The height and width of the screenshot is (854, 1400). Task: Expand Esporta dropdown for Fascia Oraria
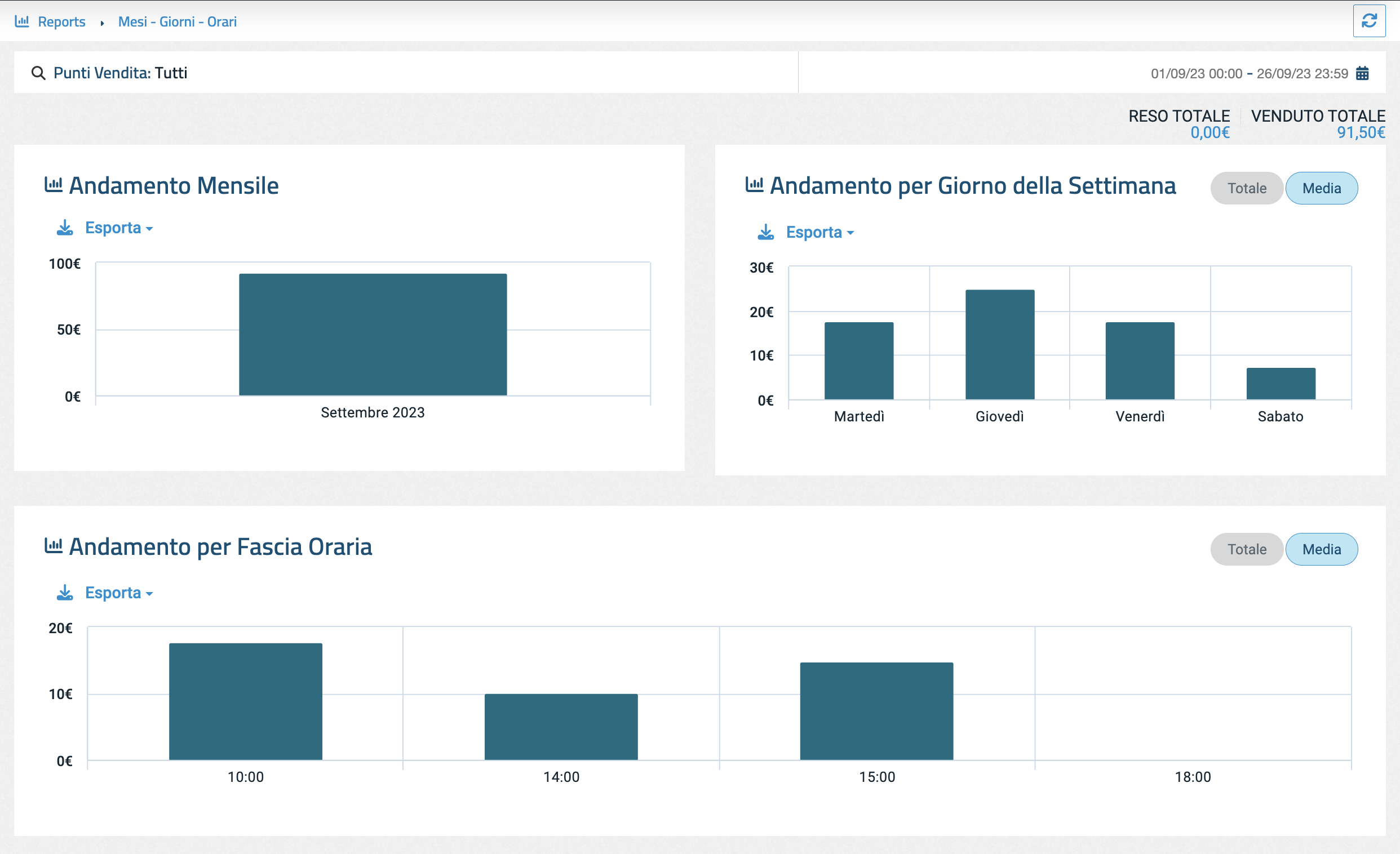click(x=118, y=593)
